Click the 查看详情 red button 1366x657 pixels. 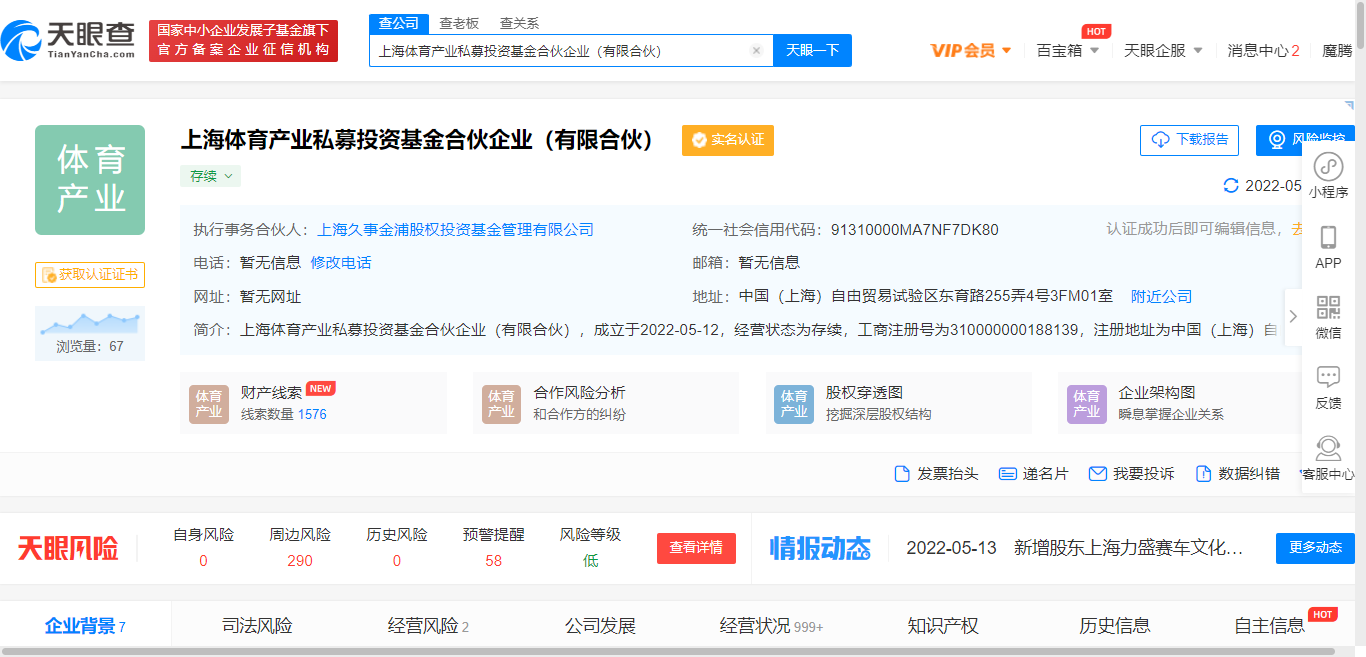[x=696, y=548]
